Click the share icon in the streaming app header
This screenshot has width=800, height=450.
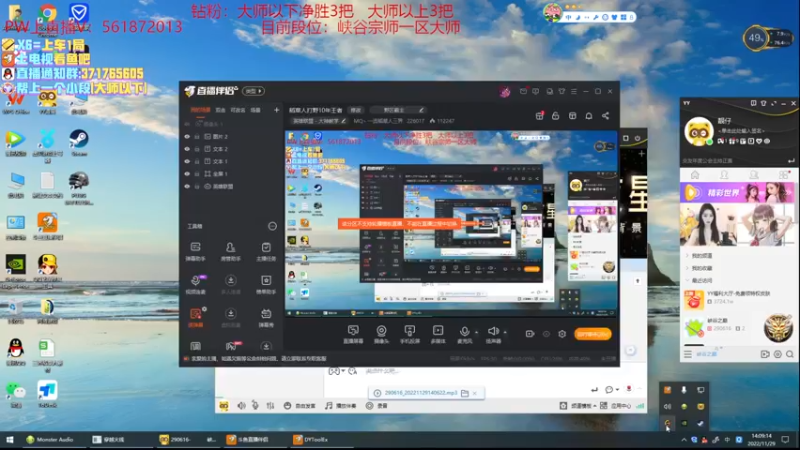coord(606,116)
